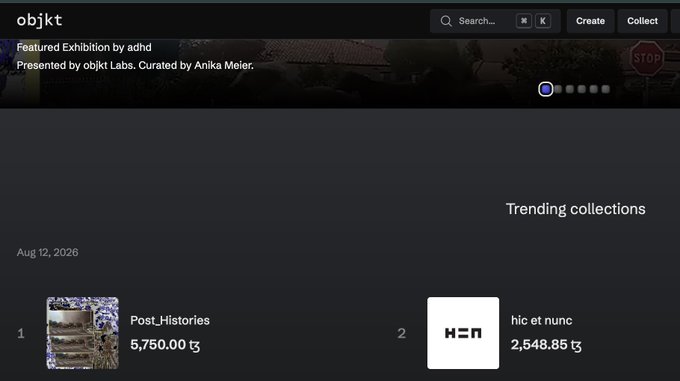
Task: Open the Post_Histories collection thumbnail
Action: click(x=82, y=333)
